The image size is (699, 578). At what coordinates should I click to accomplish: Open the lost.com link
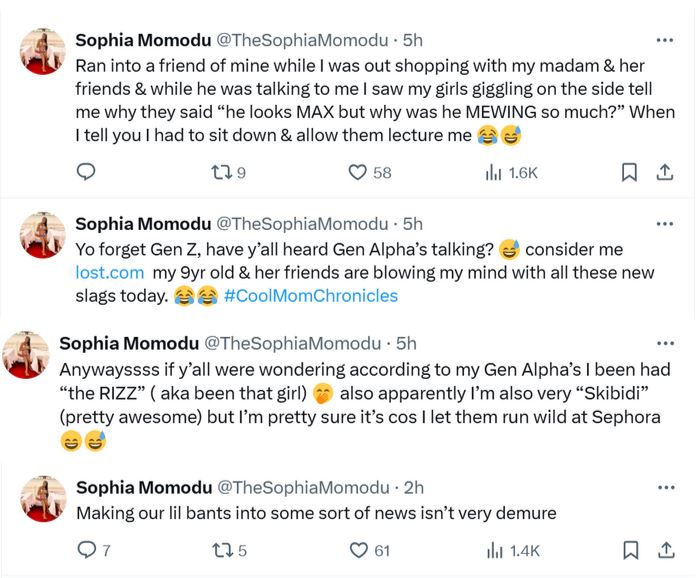[x=111, y=271]
